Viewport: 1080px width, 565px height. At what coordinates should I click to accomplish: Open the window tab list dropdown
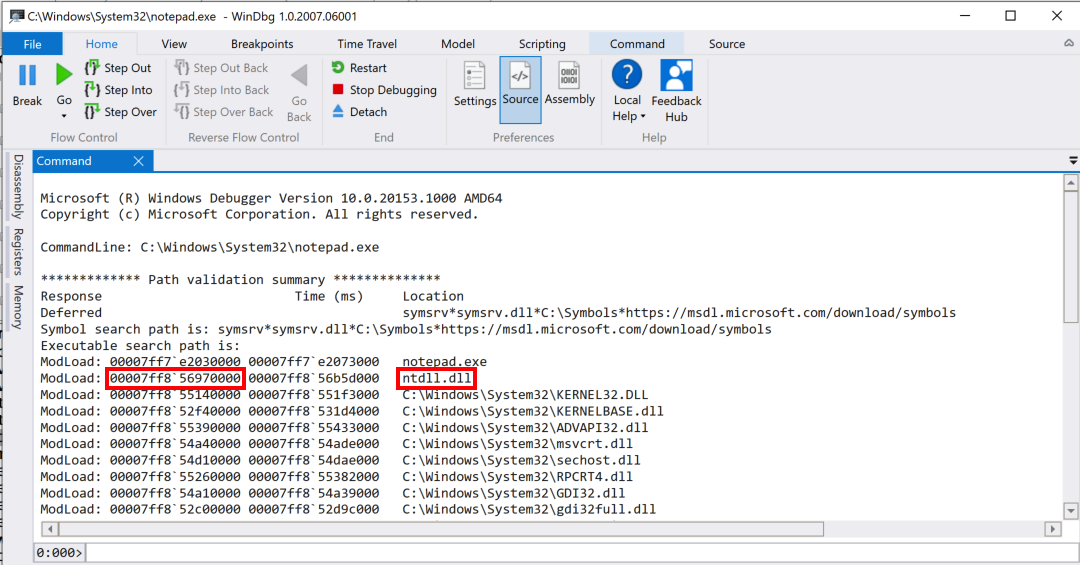click(1072, 161)
